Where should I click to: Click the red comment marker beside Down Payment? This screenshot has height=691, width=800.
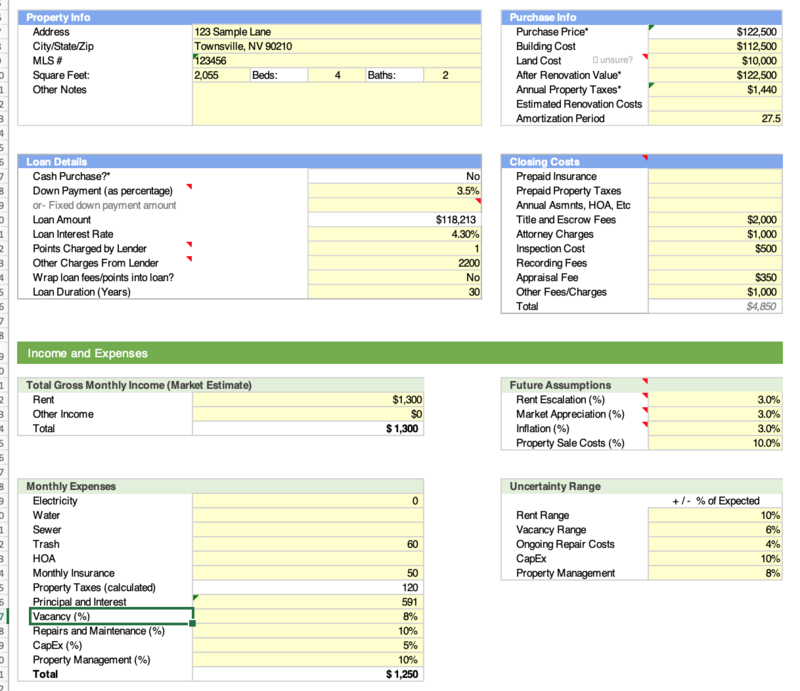pyautogui.click(x=187, y=187)
